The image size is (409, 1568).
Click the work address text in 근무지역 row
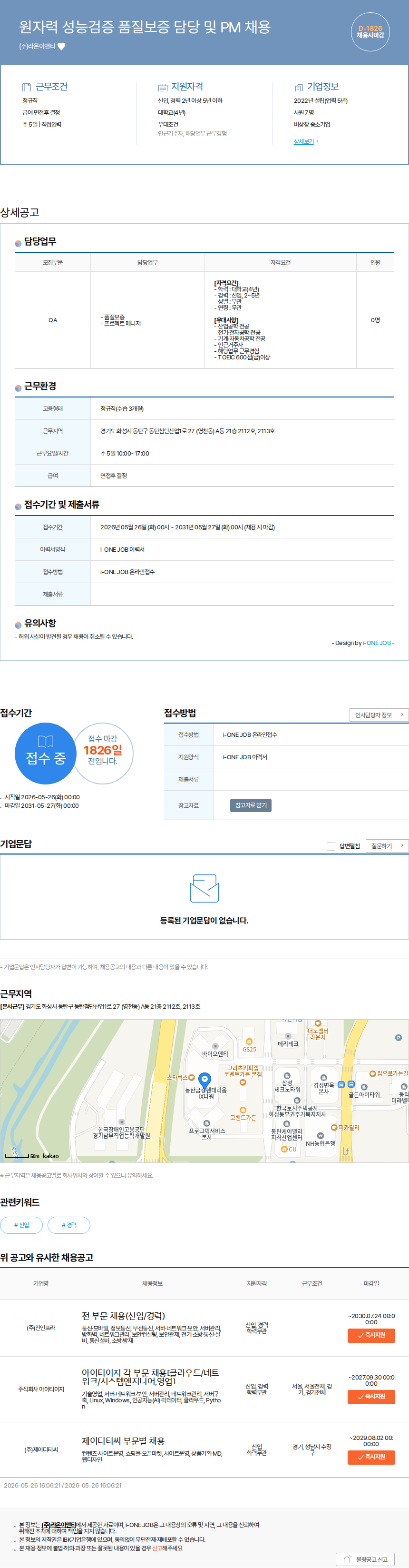click(187, 431)
